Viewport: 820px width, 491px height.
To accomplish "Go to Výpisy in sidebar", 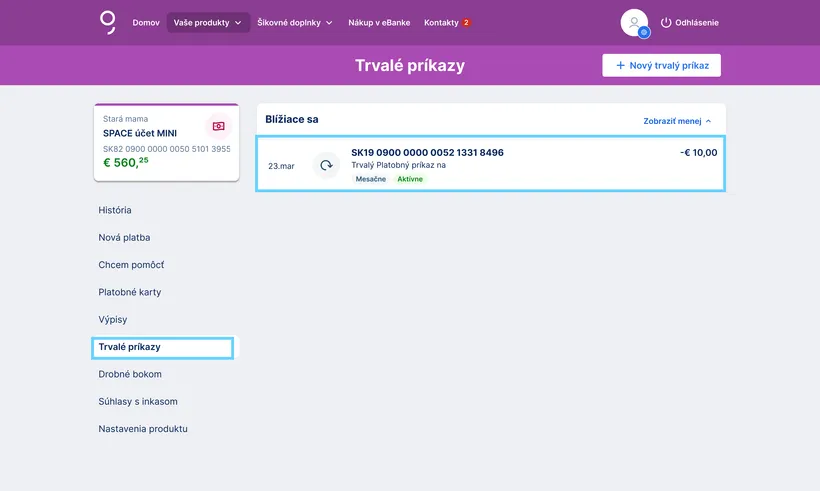I will (x=113, y=320).
